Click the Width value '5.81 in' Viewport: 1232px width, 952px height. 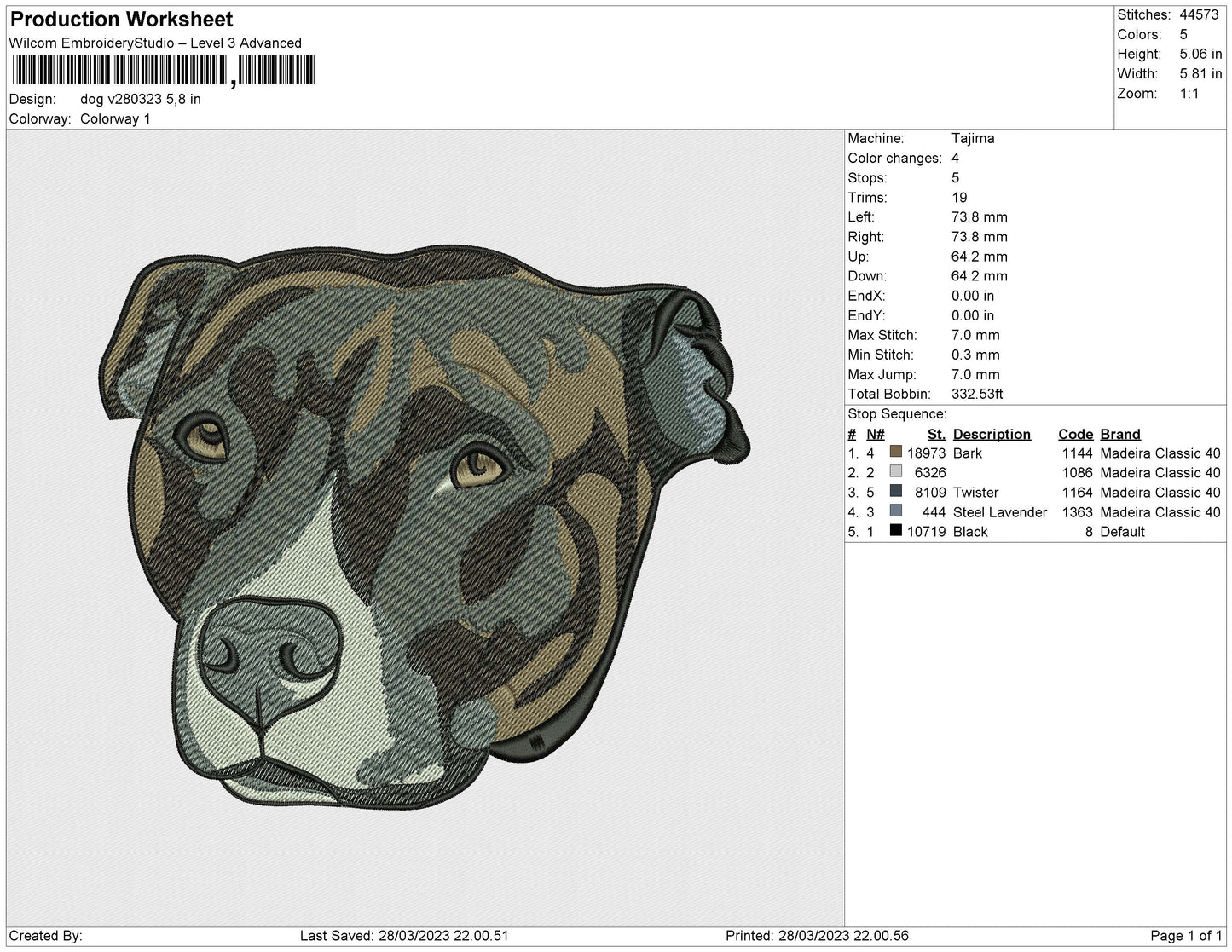click(x=1200, y=74)
